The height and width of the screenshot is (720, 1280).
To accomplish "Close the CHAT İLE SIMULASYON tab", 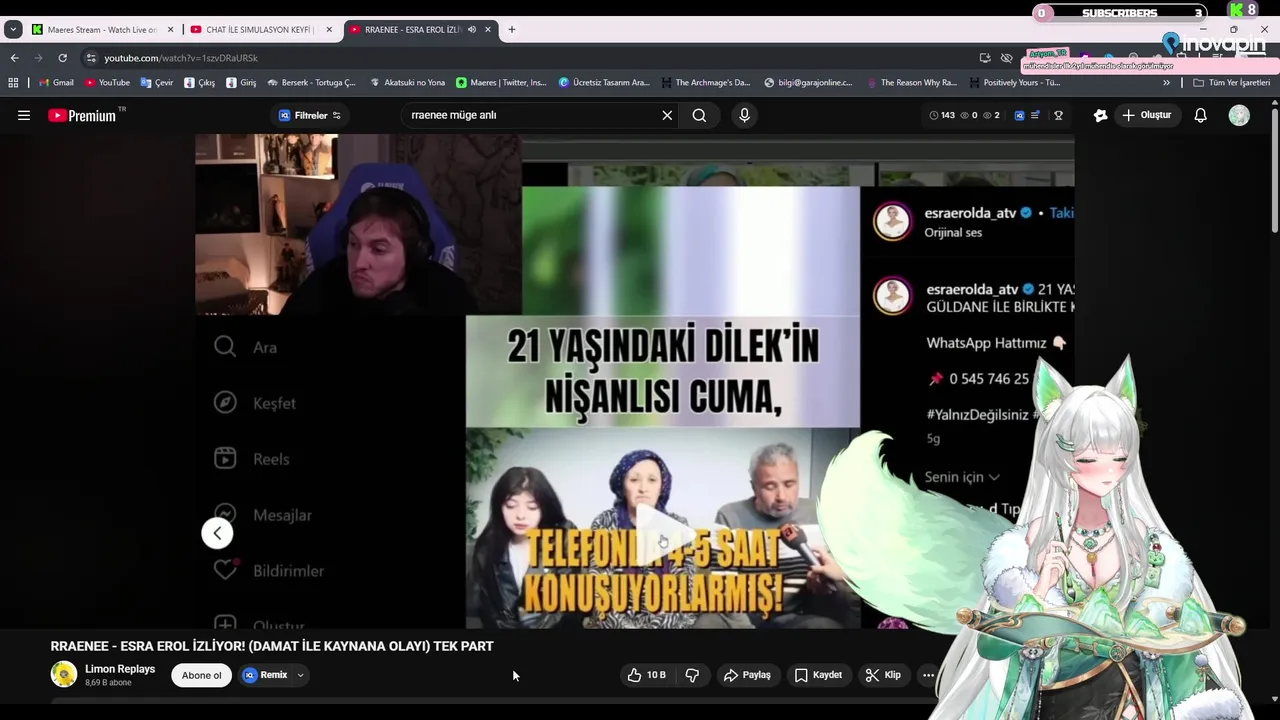I will [329, 30].
